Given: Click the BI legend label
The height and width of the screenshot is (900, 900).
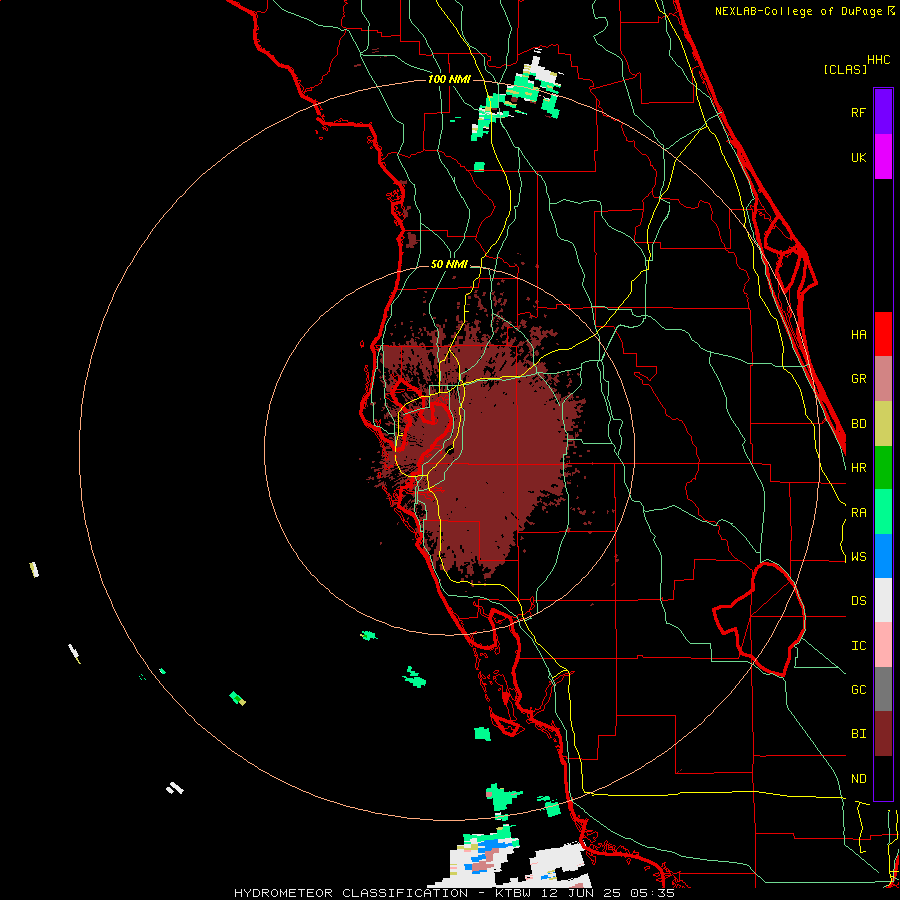Looking at the screenshot, I should [x=858, y=734].
